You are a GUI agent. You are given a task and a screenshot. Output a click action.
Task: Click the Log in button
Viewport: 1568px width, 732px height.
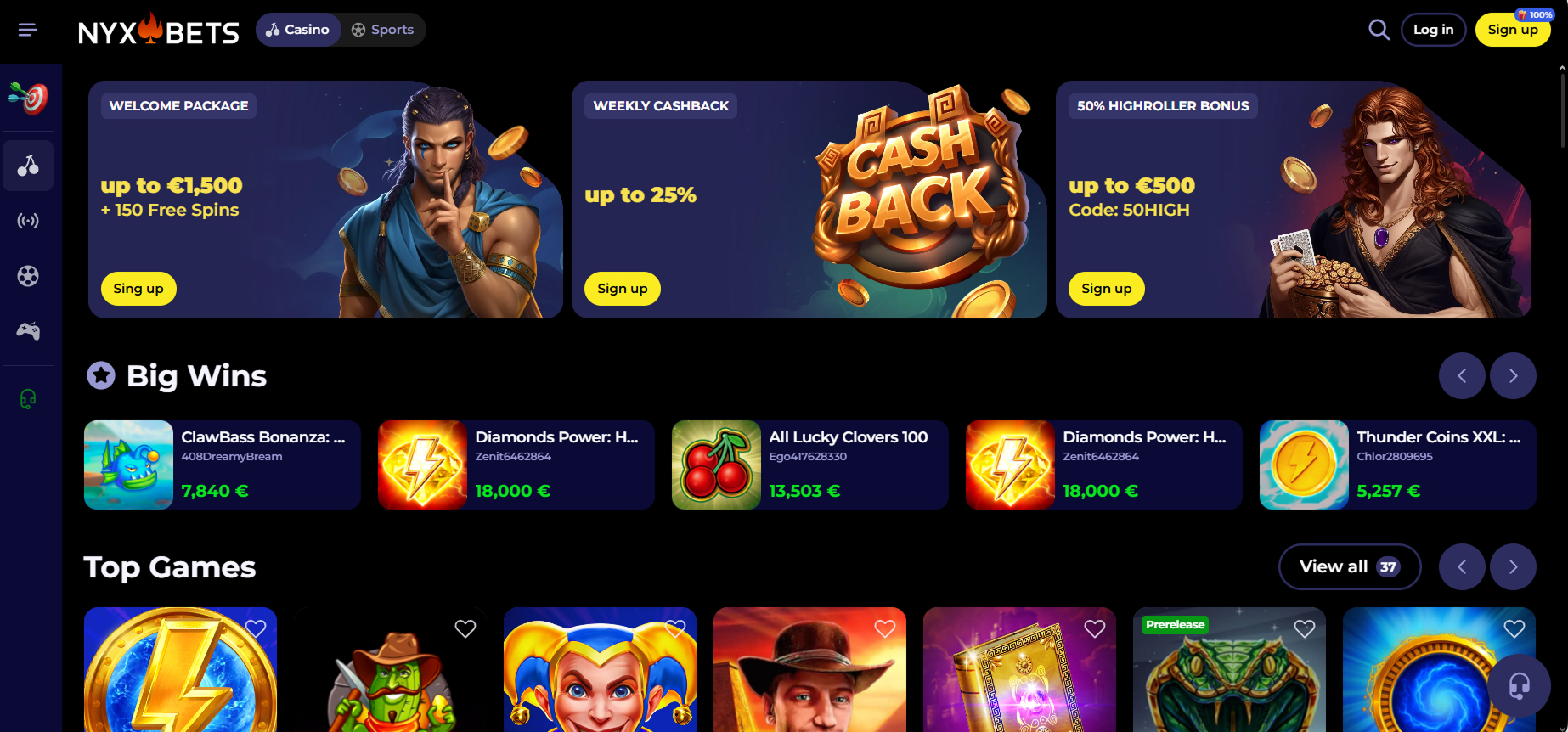pos(1433,30)
